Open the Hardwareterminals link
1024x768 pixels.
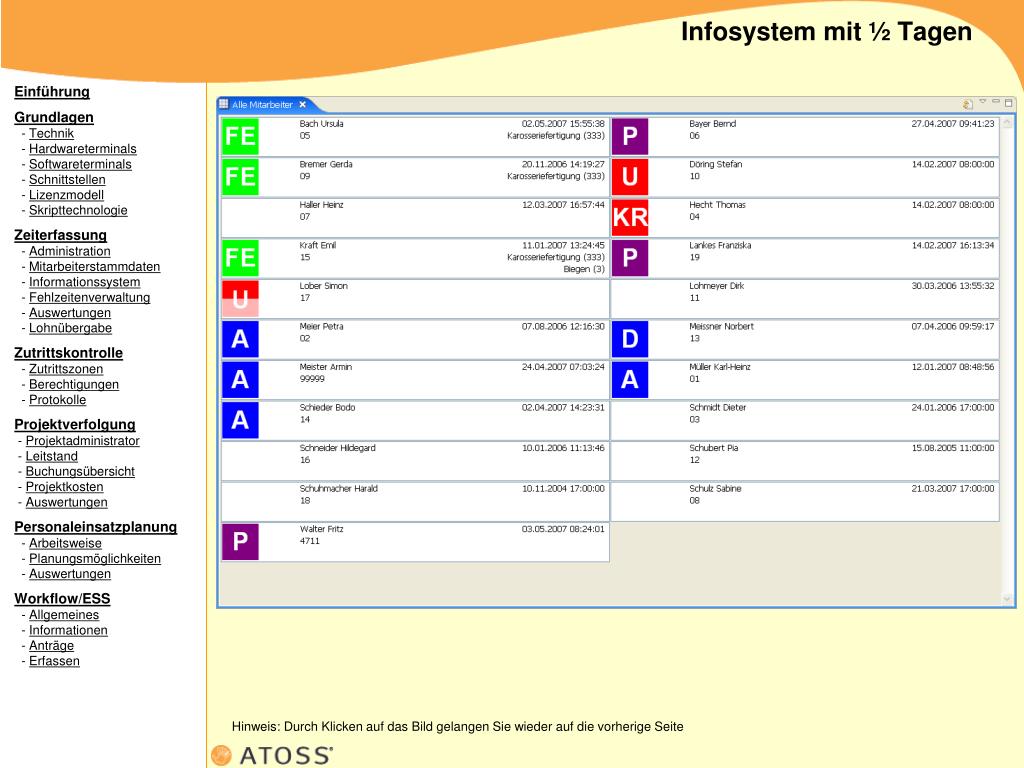[x=83, y=149]
